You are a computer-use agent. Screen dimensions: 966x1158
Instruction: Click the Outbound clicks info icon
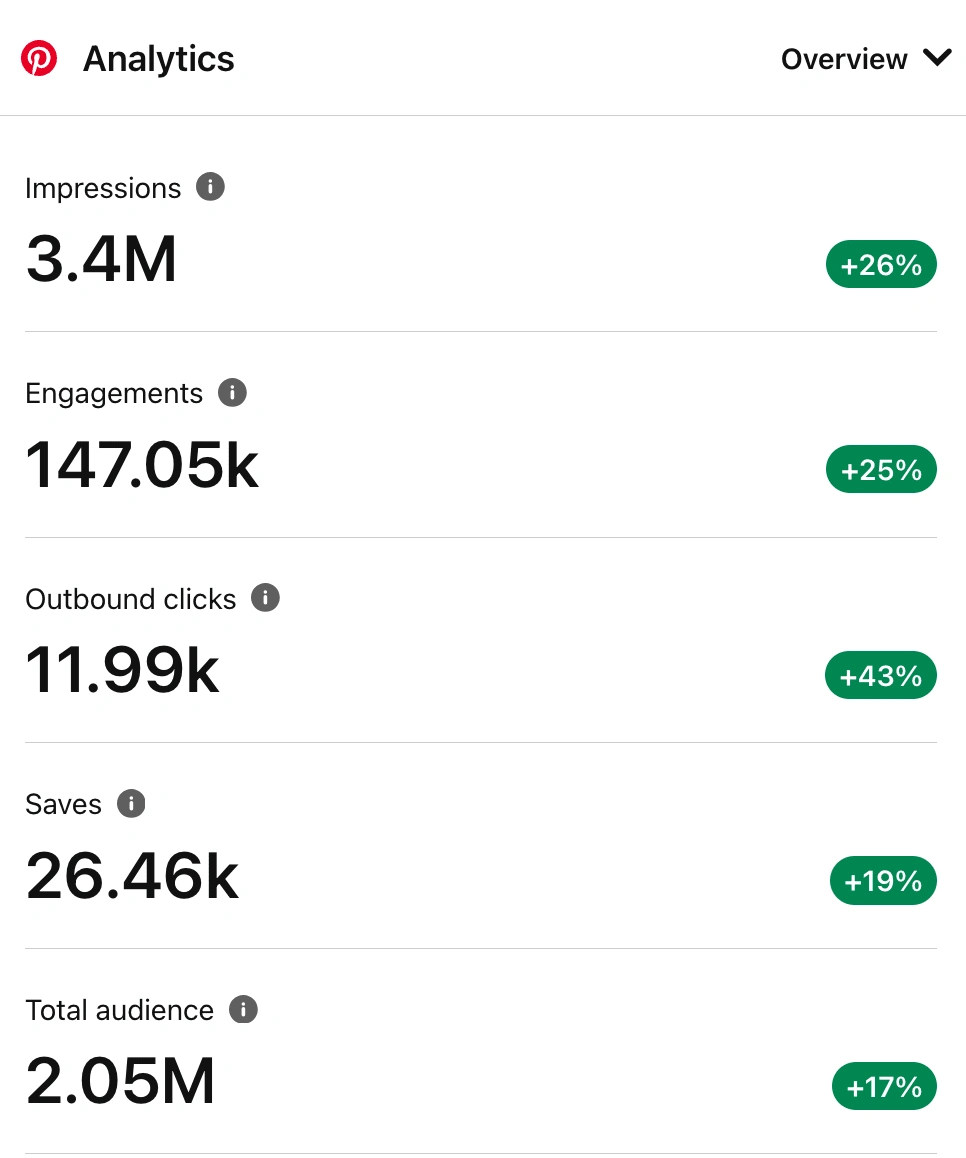coord(265,598)
